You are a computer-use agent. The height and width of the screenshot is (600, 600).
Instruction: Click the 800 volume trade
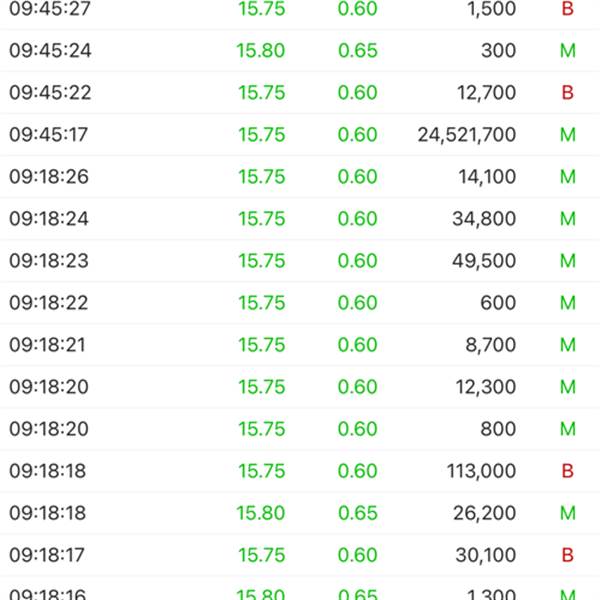click(x=498, y=429)
